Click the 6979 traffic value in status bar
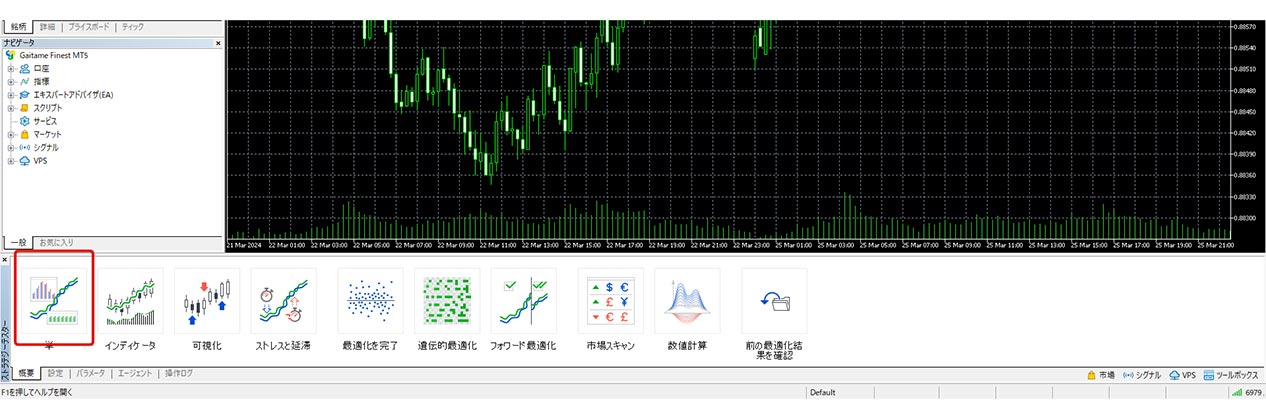1266x416 pixels. click(1254, 393)
